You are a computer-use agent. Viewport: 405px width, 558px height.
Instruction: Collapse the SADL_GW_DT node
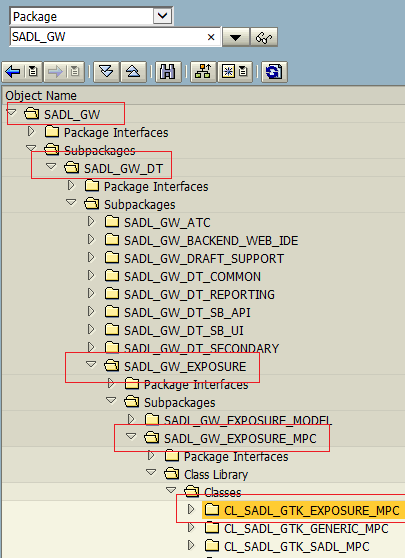(51, 167)
